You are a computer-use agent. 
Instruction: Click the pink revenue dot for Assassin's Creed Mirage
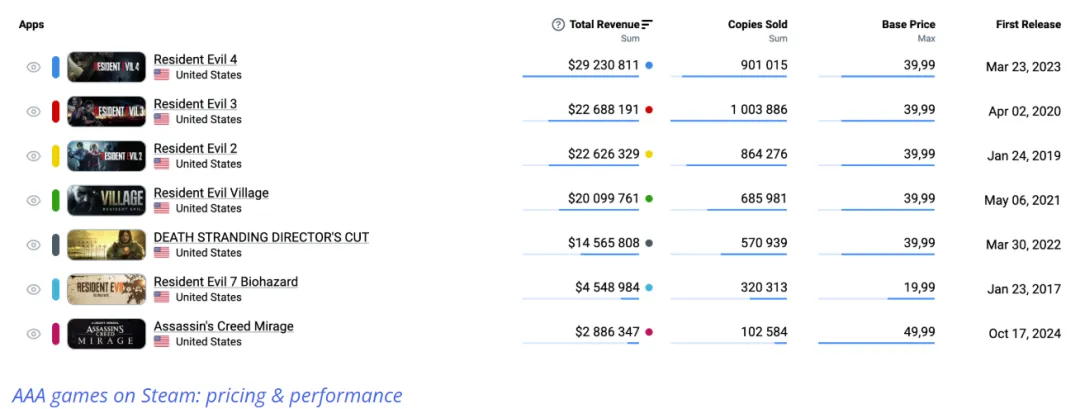click(649, 332)
